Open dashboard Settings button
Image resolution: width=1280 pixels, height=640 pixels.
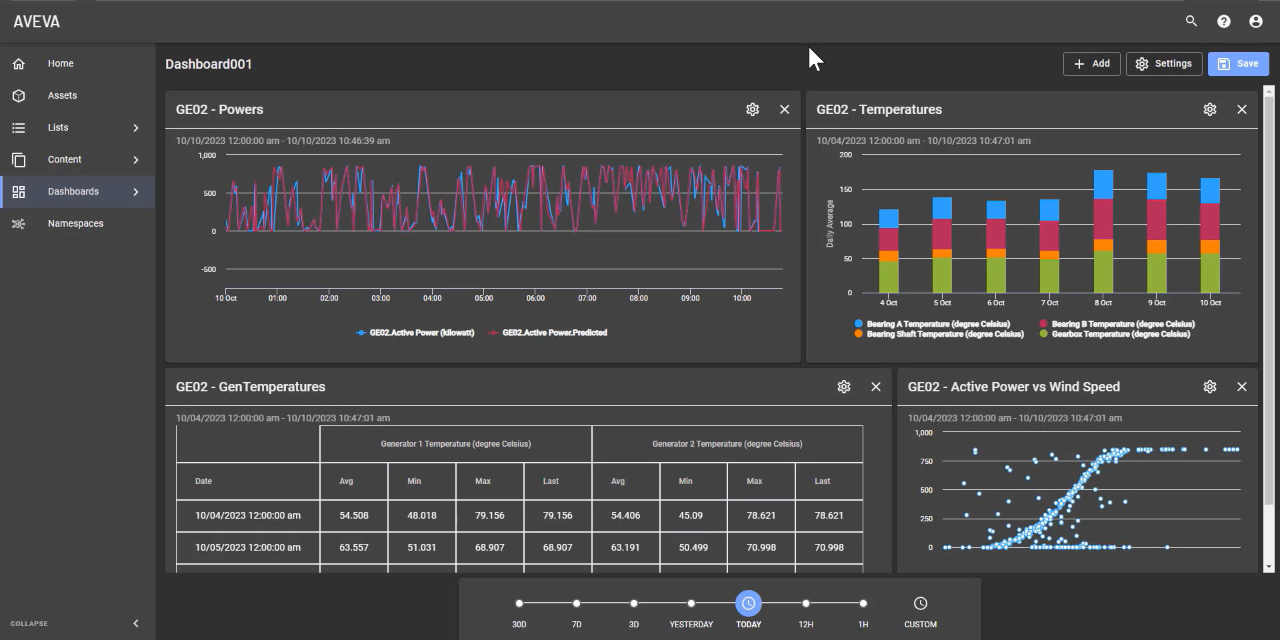click(1164, 64)
